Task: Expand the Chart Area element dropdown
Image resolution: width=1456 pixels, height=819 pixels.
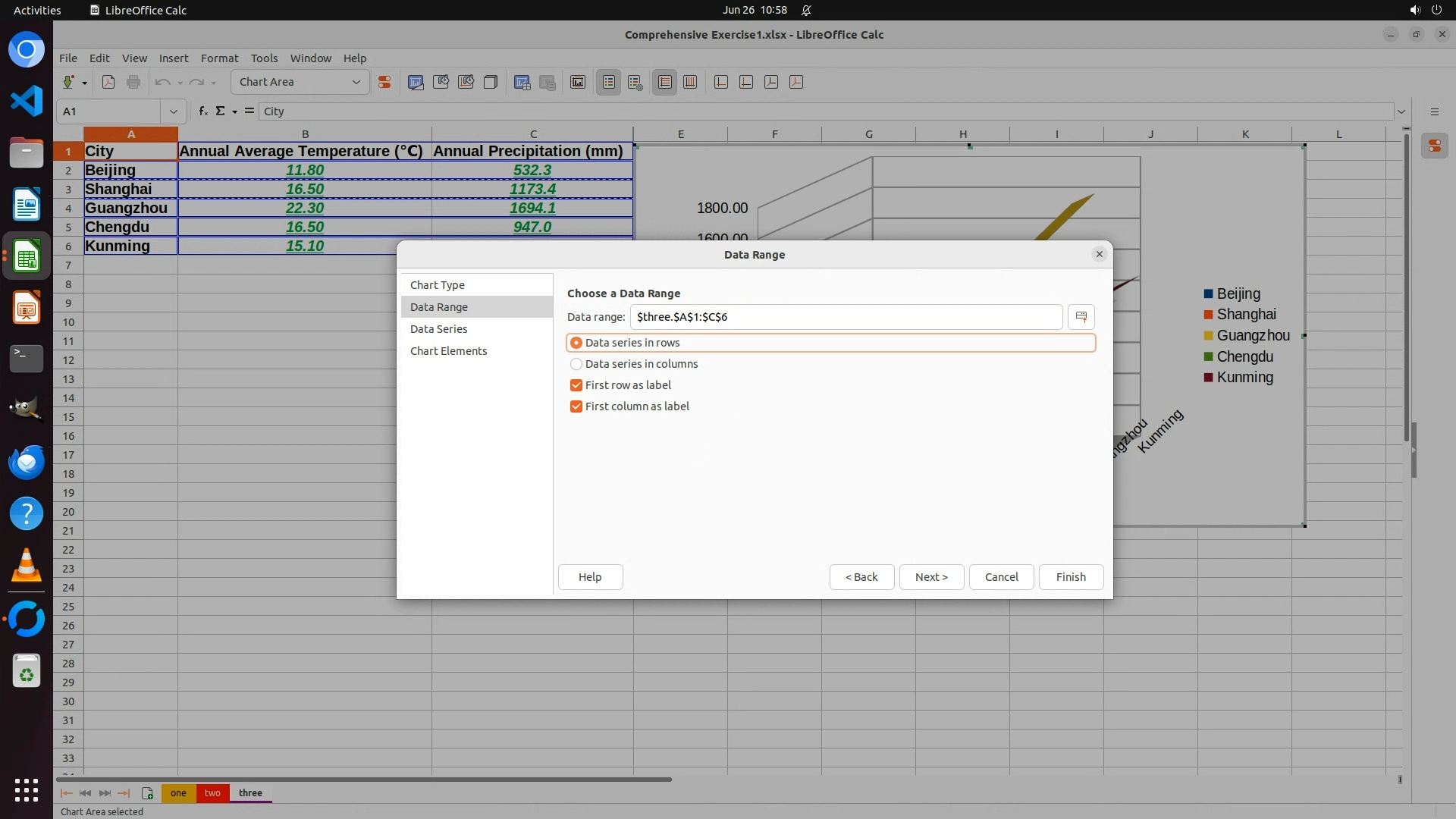Action: point(356,82)
